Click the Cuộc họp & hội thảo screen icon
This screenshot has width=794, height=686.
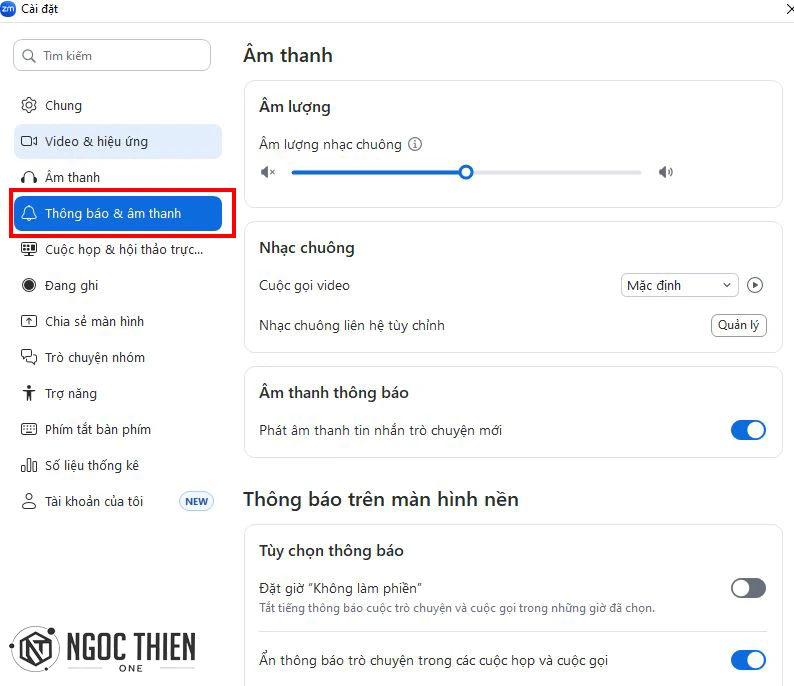click(x=29, y=249)
